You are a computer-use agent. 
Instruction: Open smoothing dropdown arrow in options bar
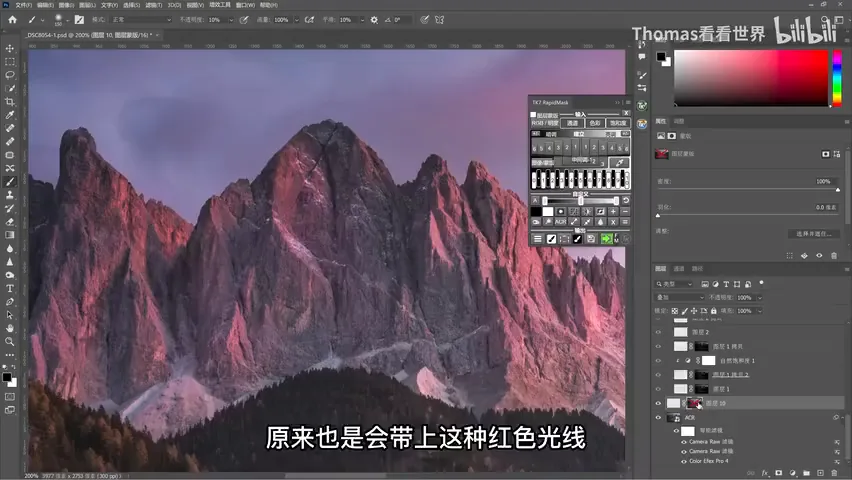tap(362, 20)
